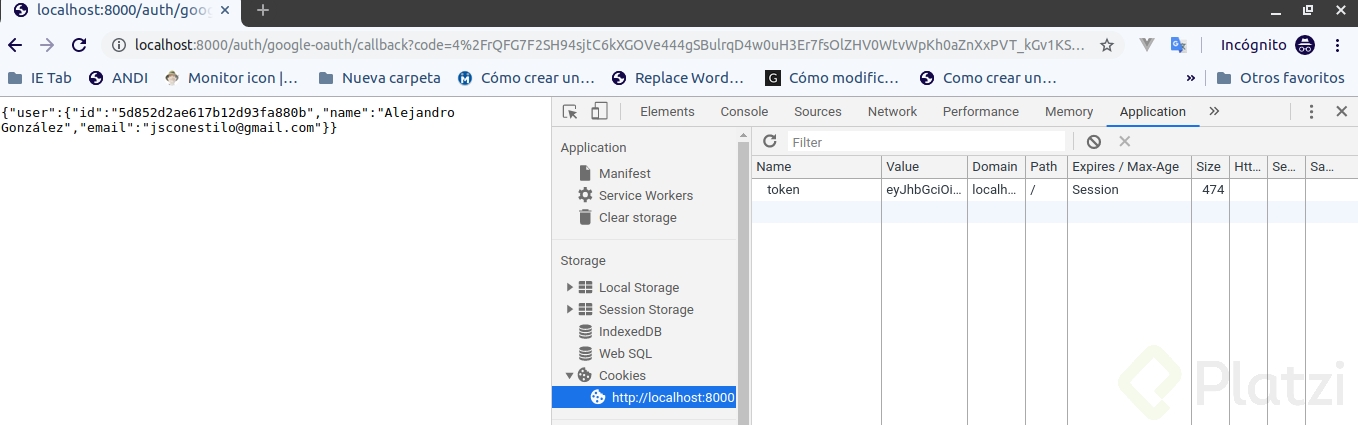Bookmark this page with the star icon
The height and width of the screenshot is (425, 1358).
pos(1107,45)
